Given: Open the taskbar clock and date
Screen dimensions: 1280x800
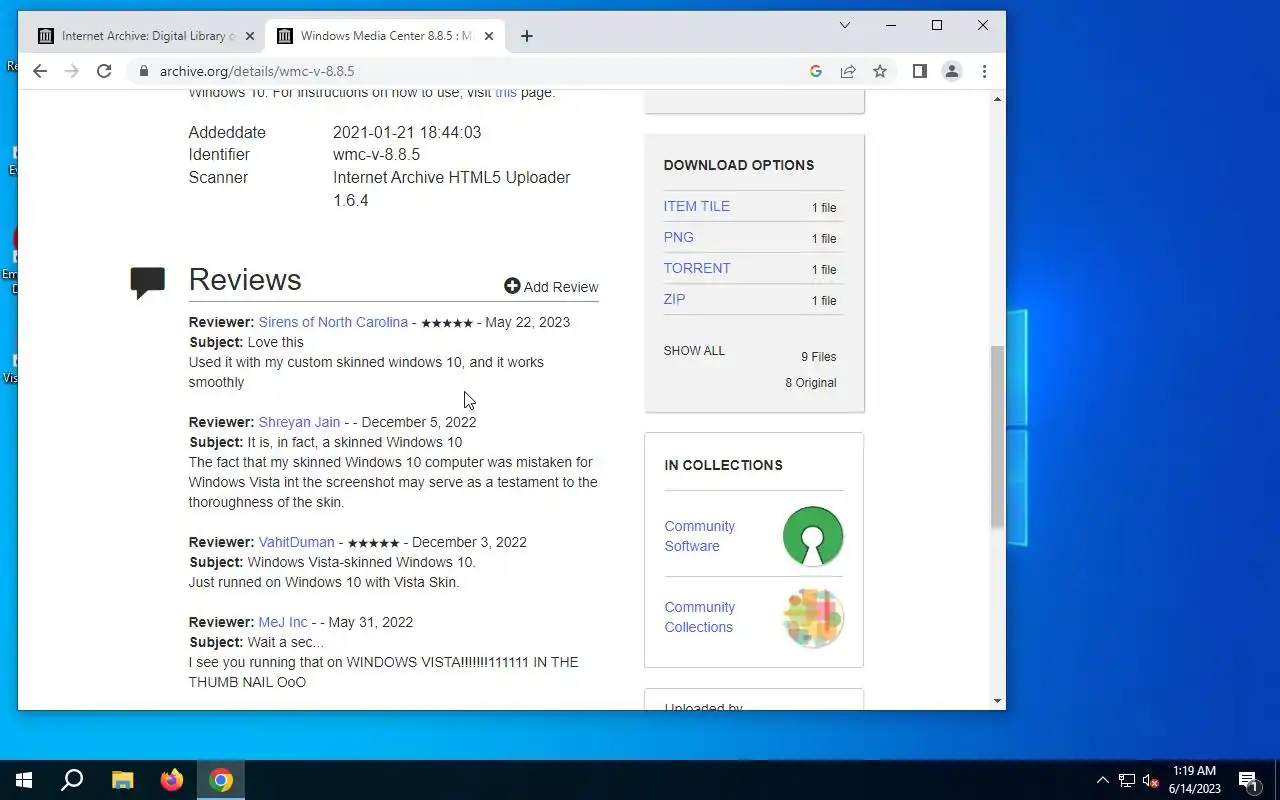Looking at the screenshot, I should (x=1194, y=780).
